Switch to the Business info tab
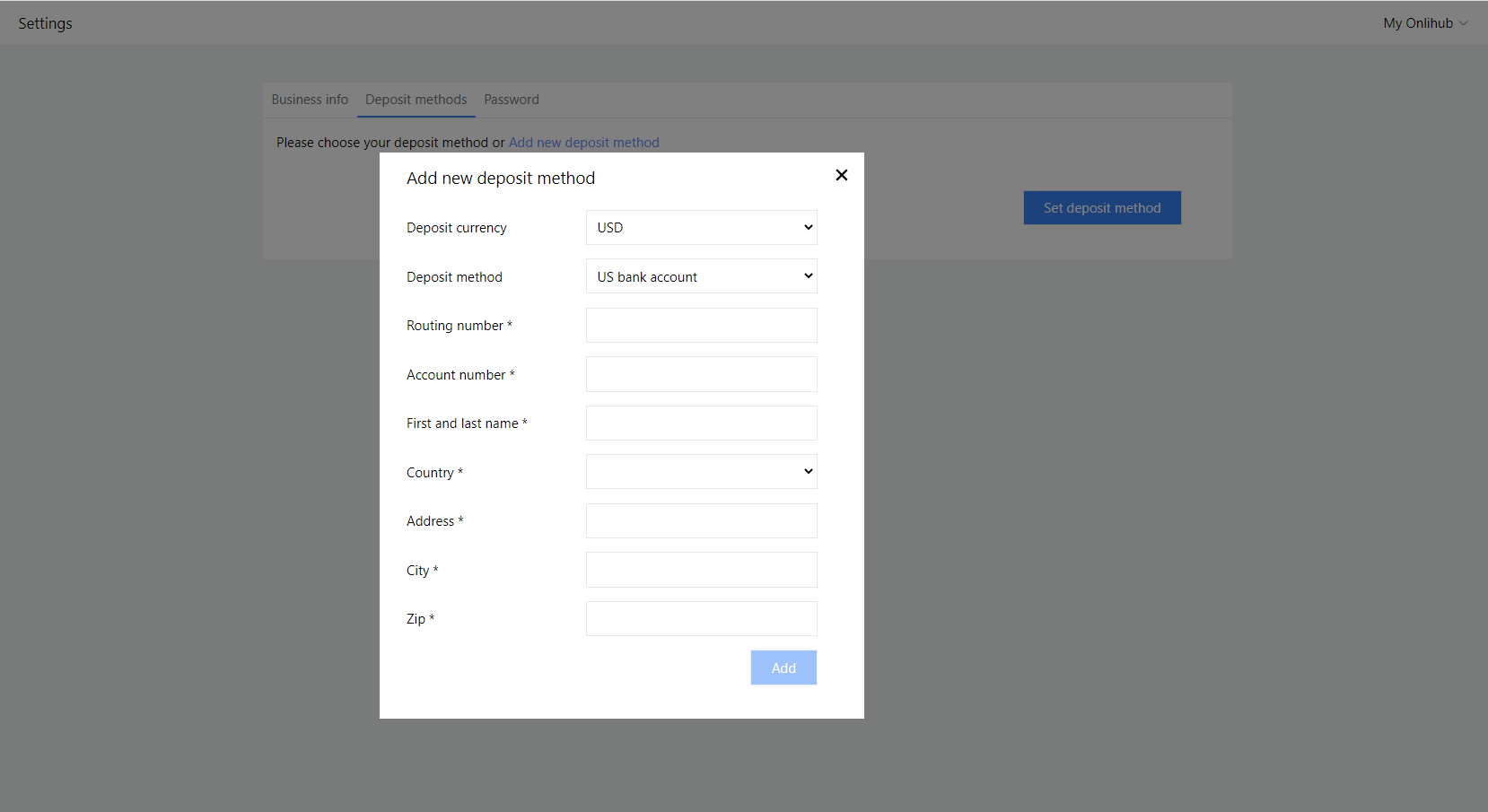 310,100
